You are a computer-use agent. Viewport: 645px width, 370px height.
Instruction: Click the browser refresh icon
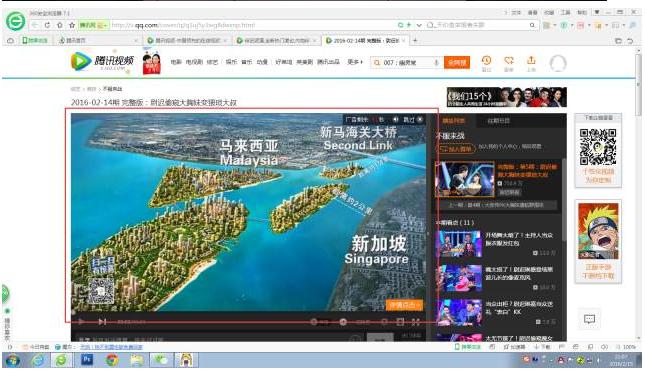pyautogui.click(x=47, y=25)
